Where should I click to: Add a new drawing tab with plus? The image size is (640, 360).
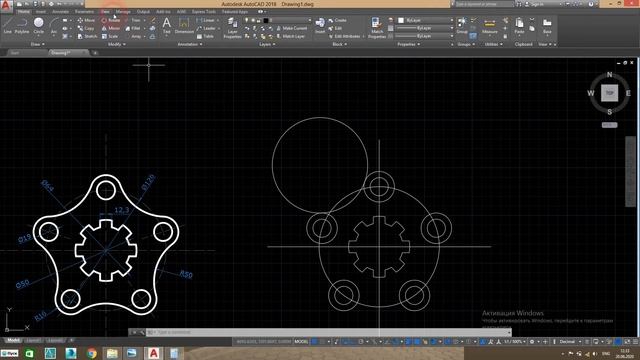[95, 53]
